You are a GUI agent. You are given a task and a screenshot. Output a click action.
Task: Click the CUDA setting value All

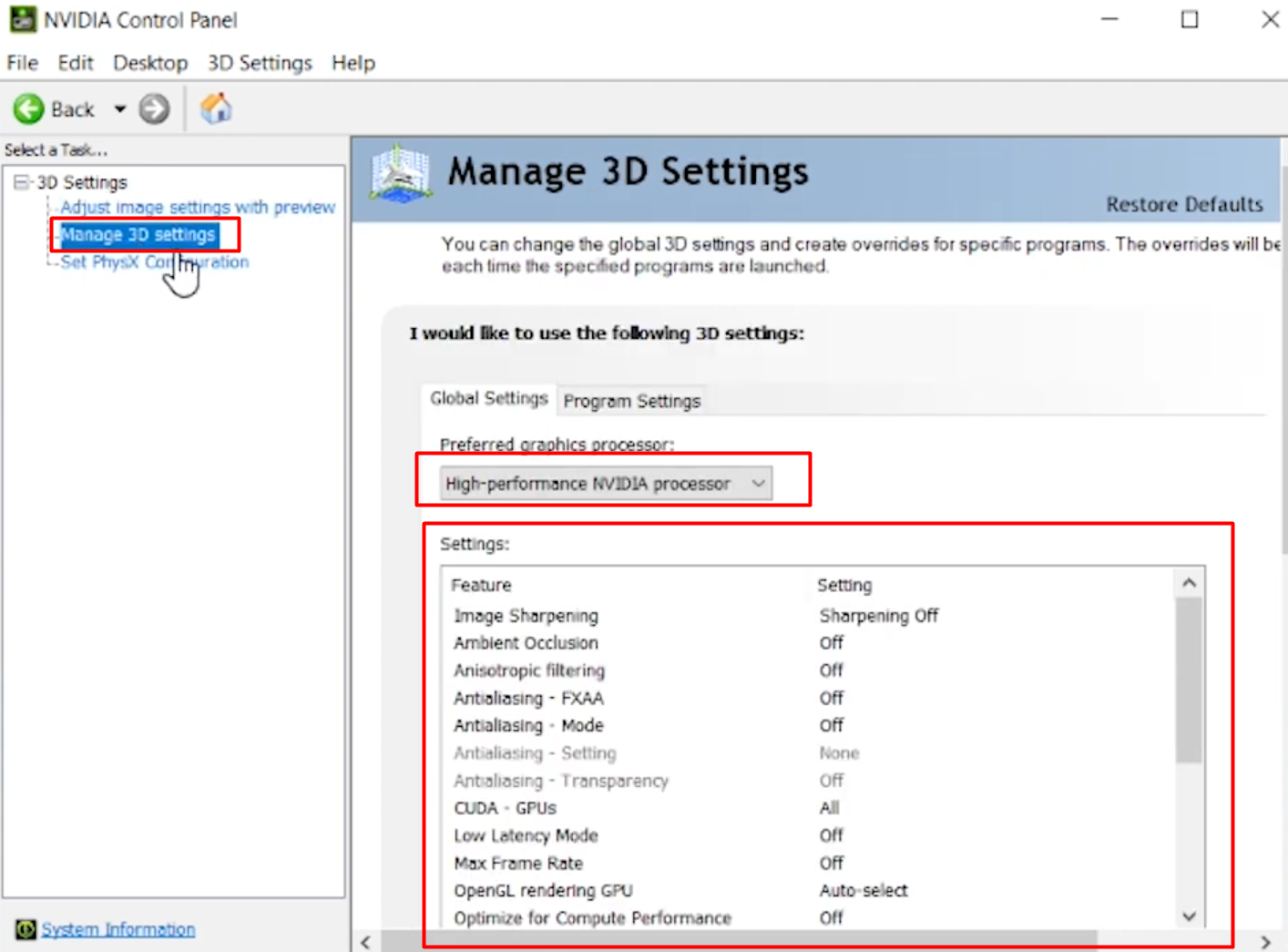pos(829,808)
